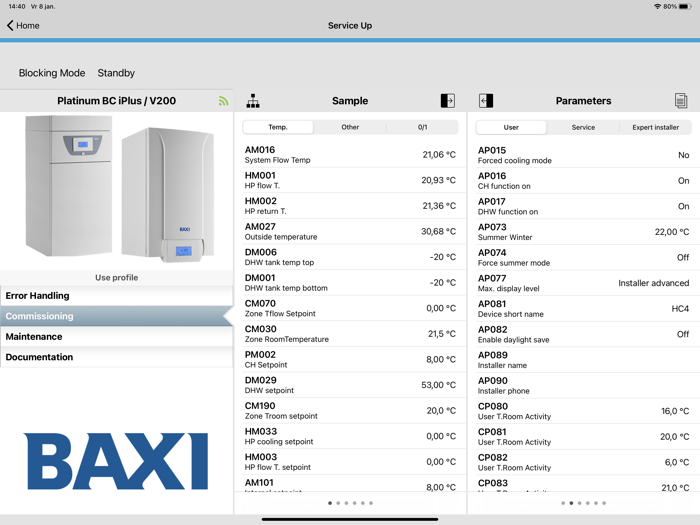Tap the Blocking Mode status label
The height and width of the screenshot is (525, 700).
point(52,73)
